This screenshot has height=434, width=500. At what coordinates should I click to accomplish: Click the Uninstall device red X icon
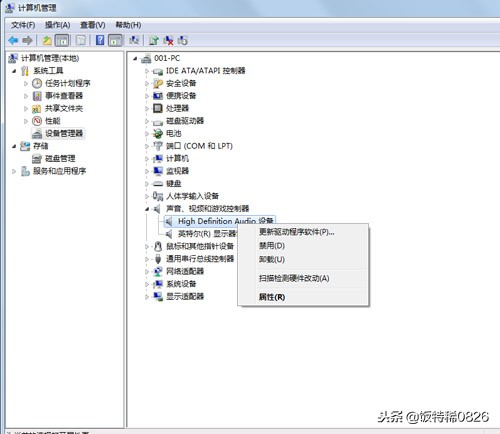pyautogui.click(x=168, y=40)
